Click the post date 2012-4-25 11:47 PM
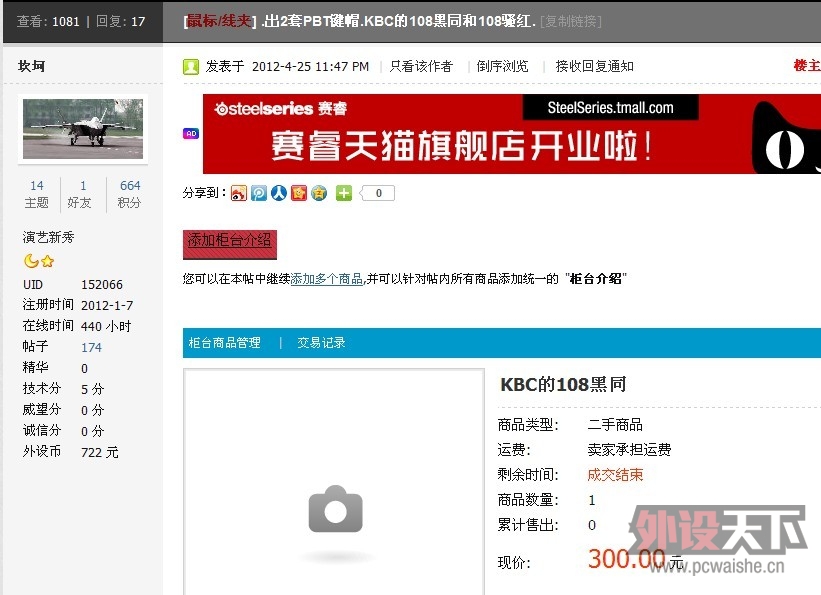Screen dimensions: 821x595 310,67
